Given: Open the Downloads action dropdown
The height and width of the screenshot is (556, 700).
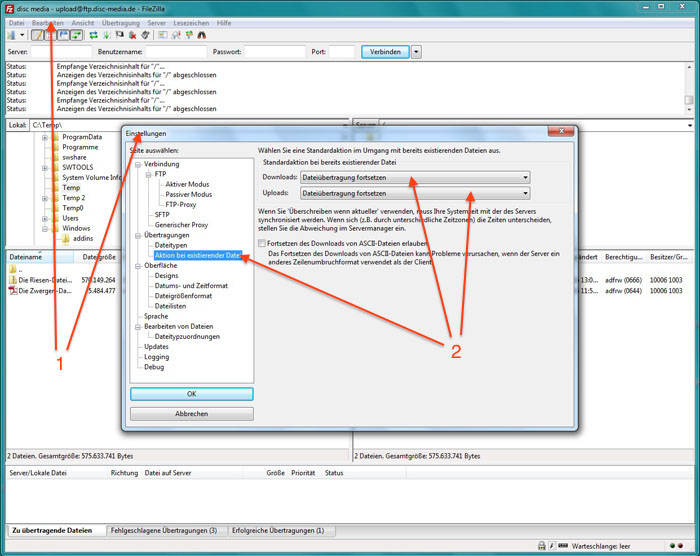Looking at the screenshot, I should (415, 177).
